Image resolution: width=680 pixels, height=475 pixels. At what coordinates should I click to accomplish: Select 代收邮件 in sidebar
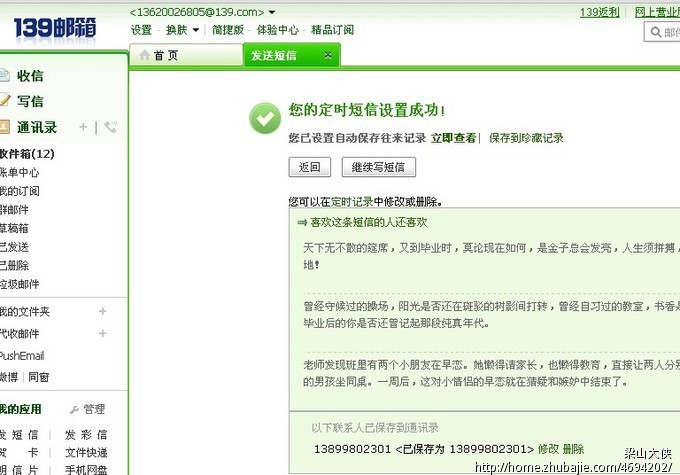tap(20, 334)
